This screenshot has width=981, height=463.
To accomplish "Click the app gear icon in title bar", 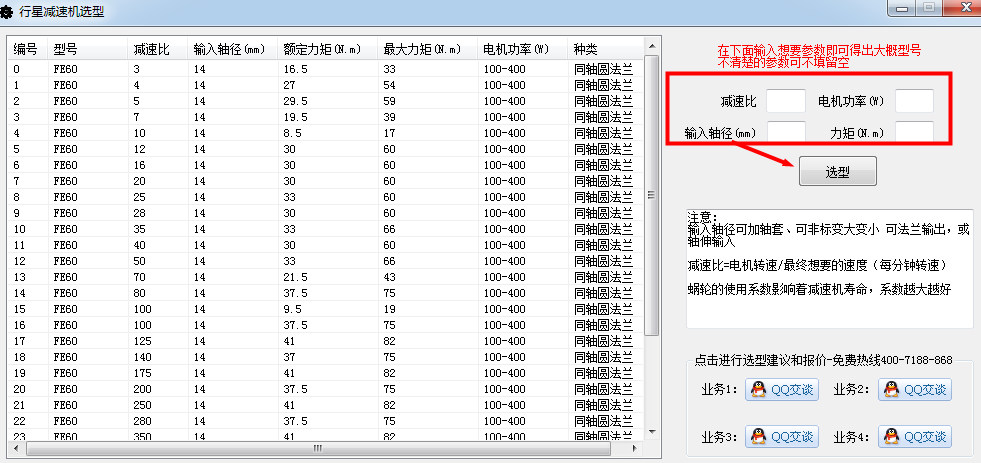I will click(x=7, y=11).
